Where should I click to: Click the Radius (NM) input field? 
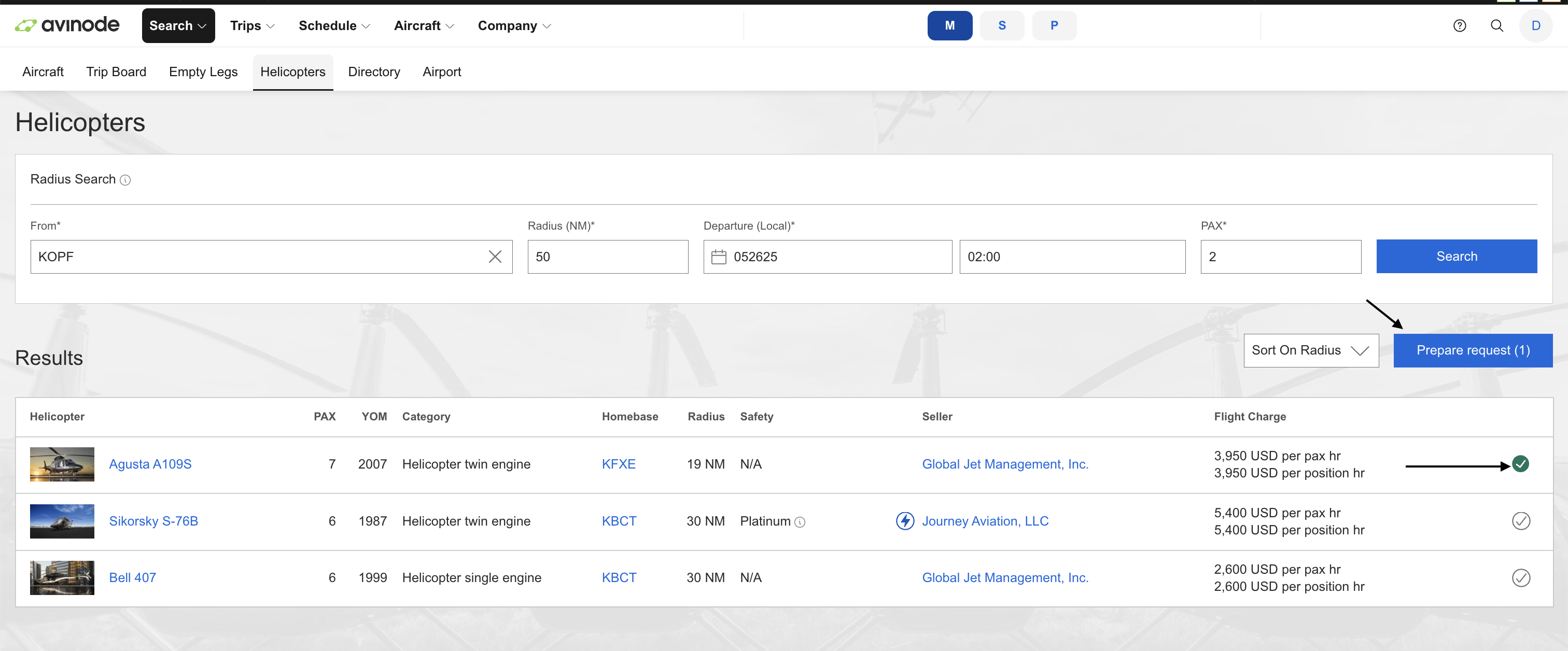tap(608, 257)
